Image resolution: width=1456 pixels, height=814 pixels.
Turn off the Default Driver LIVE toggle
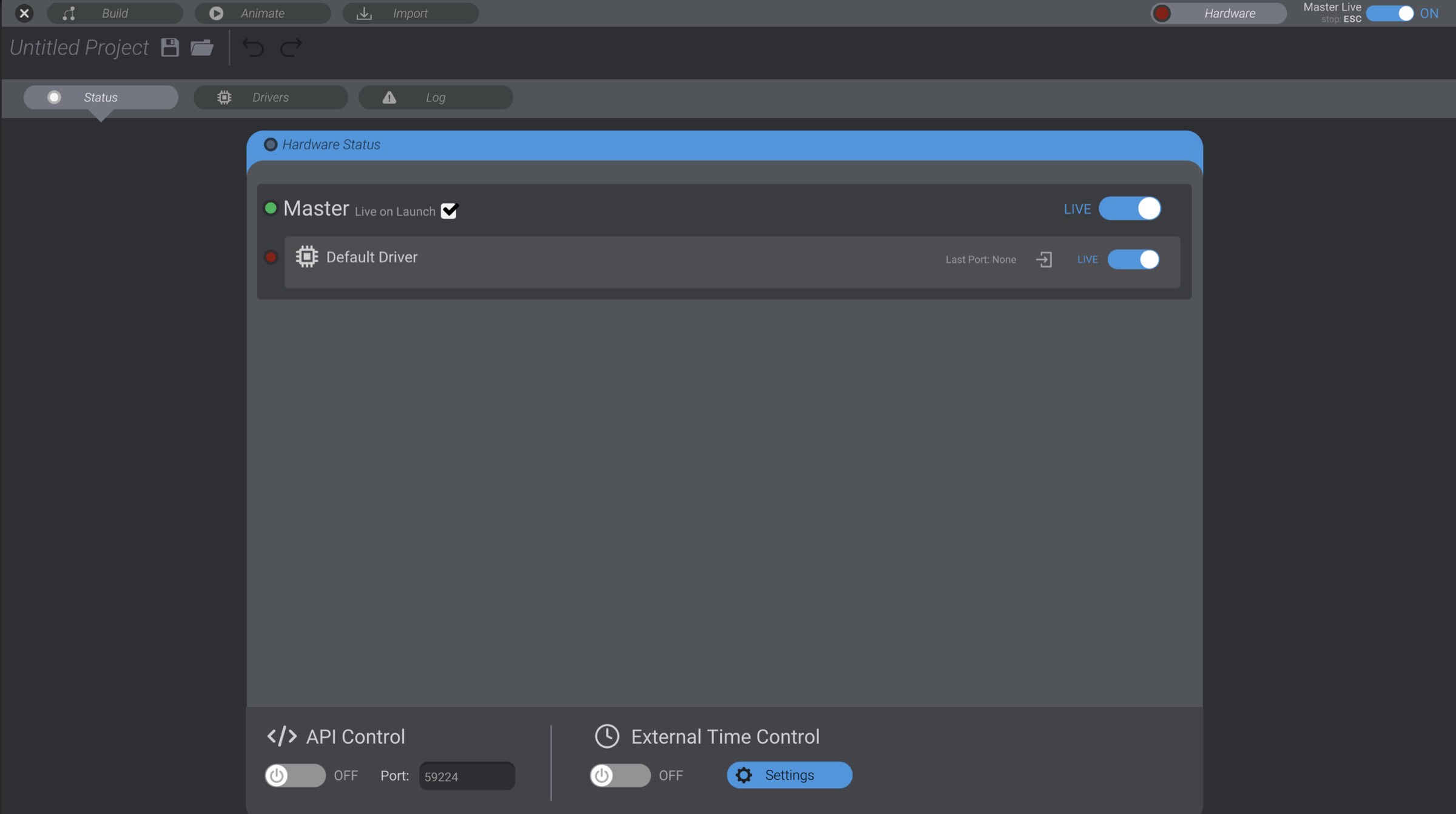click(1132, 260)
